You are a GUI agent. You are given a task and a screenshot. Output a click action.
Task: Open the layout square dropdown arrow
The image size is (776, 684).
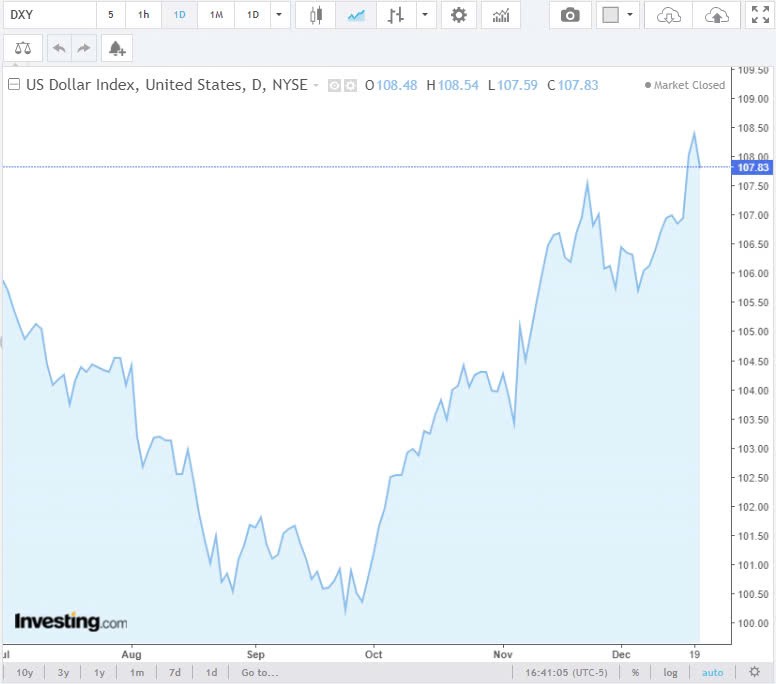click(x=630, y=15)
